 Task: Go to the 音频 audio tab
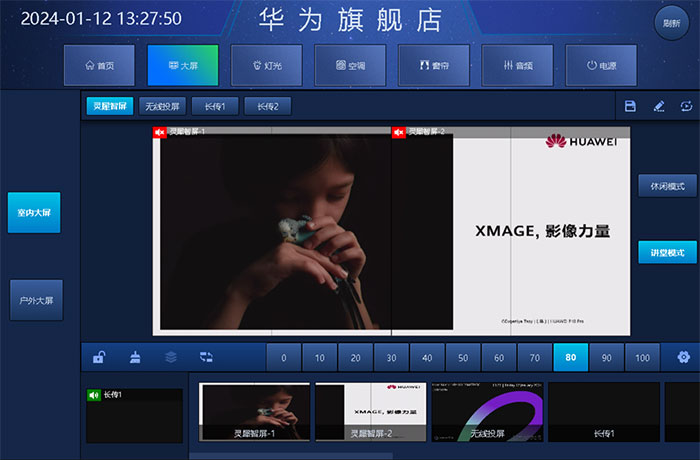click(517, 65)
